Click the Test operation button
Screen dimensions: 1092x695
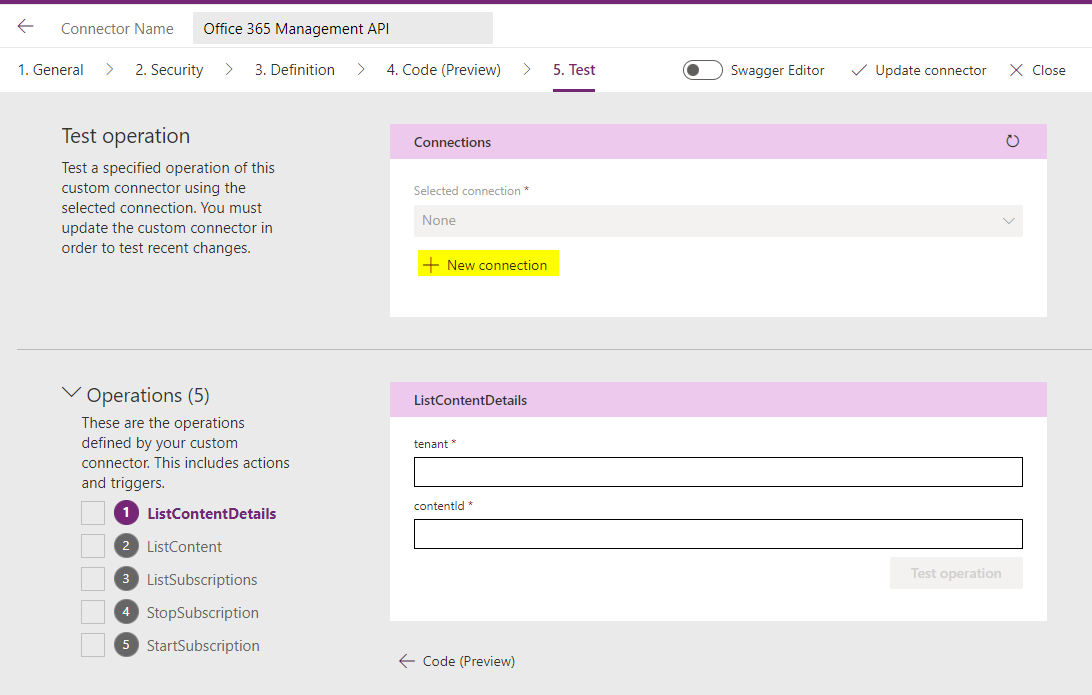tap(956, 572)
